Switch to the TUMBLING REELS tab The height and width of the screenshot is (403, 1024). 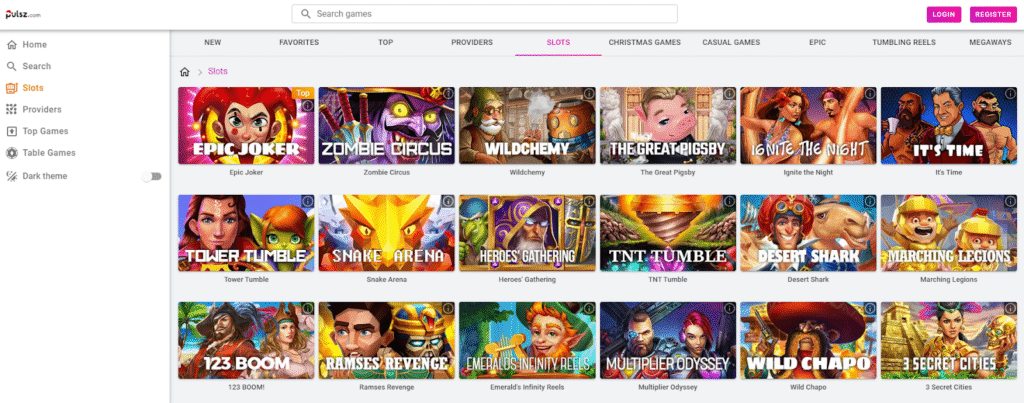click(x=904, y=42)
